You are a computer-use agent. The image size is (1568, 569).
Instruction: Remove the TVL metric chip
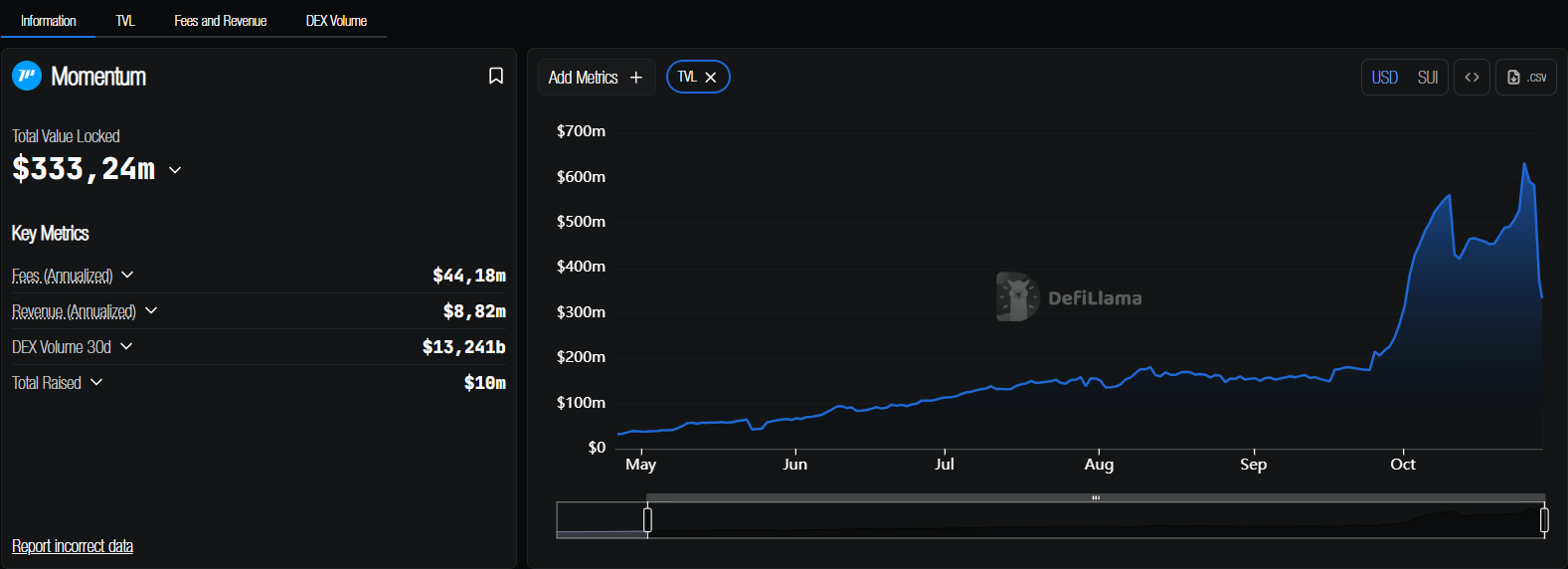coord(711,78)
